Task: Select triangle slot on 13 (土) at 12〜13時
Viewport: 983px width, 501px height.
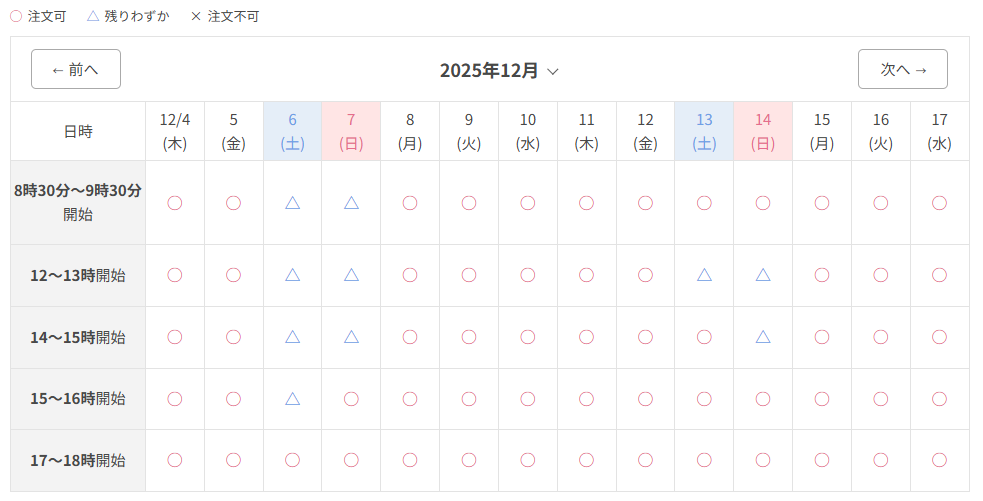Action: 704,275
